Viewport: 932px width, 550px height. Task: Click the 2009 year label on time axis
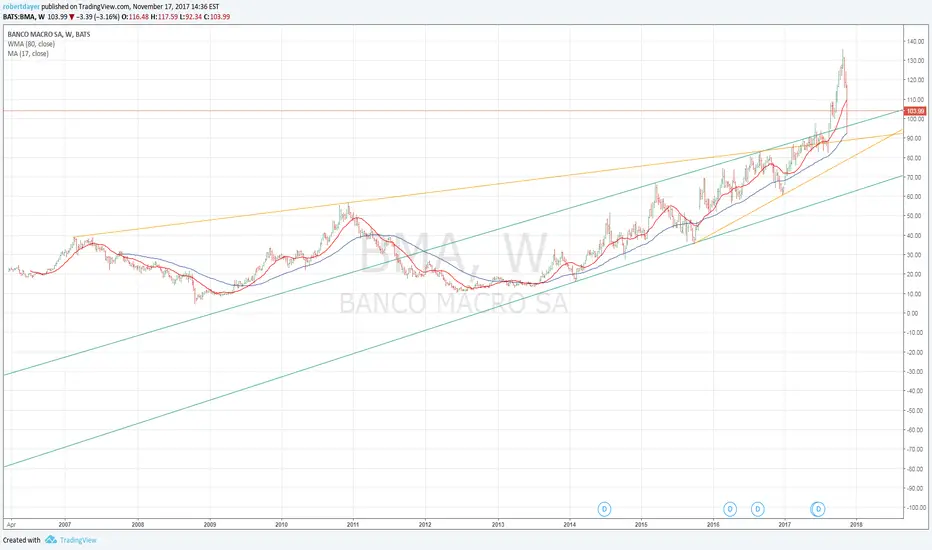point(210,524)
